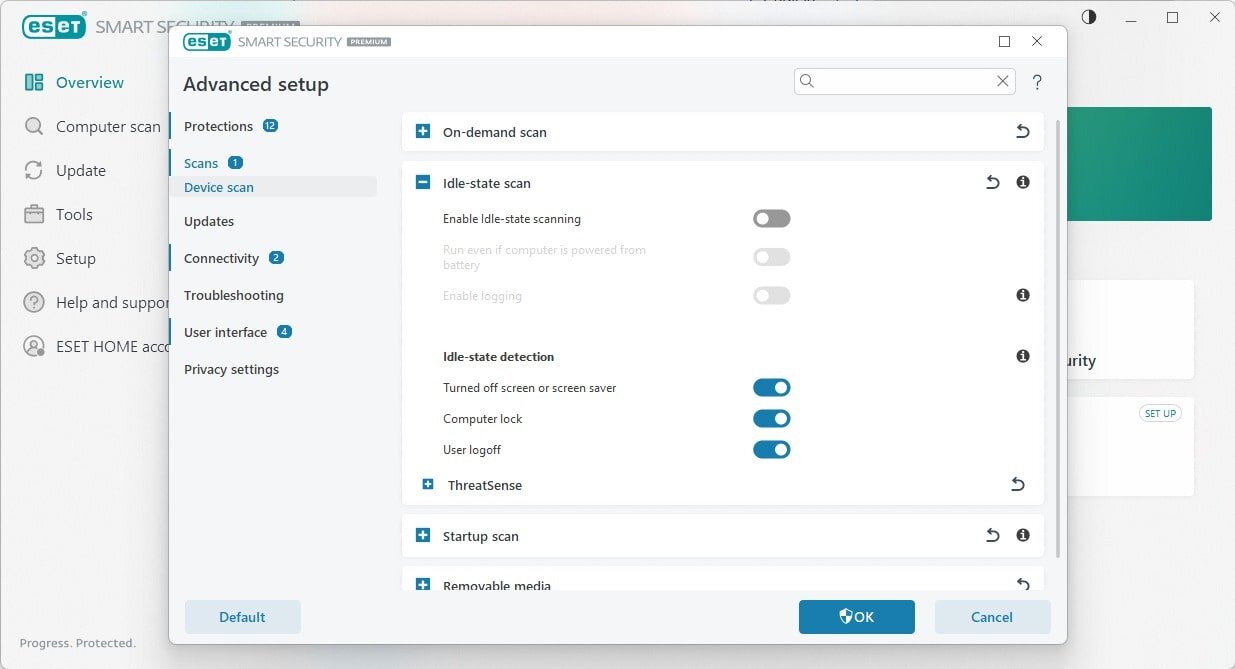
Task: Expand the ThreatSense subsection
Action: 428,485
